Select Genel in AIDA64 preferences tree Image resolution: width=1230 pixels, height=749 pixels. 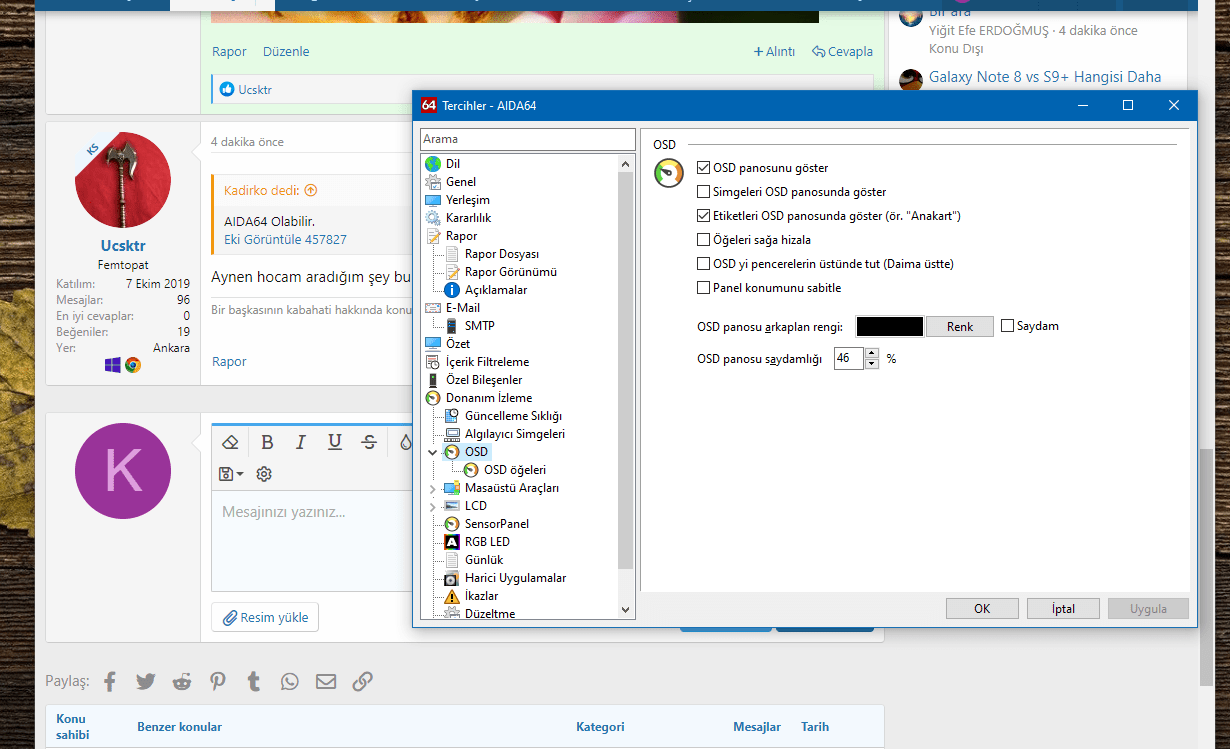(461, 182)
